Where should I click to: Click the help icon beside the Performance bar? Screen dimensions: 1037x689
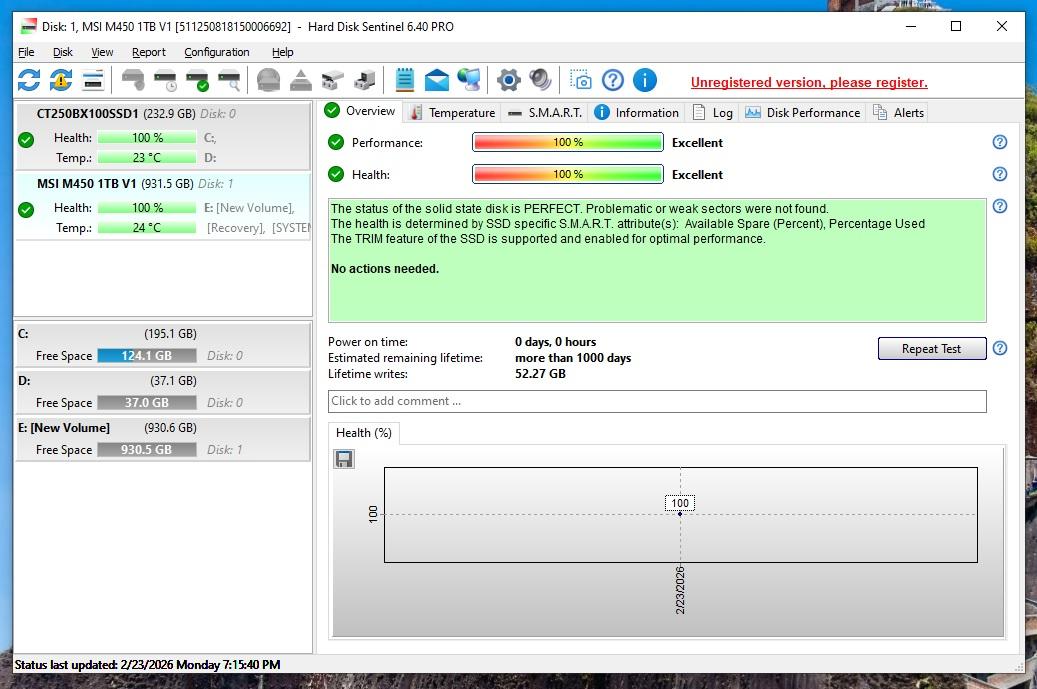(999, 142)
